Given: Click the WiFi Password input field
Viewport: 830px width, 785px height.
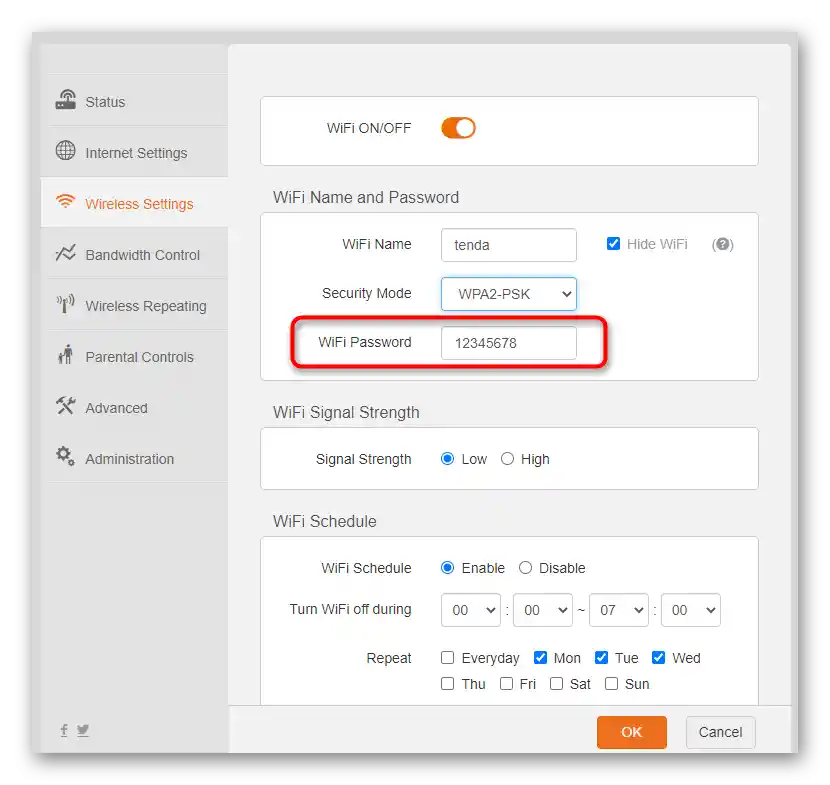Looking at the screenshot, I should tap(509, 343).
